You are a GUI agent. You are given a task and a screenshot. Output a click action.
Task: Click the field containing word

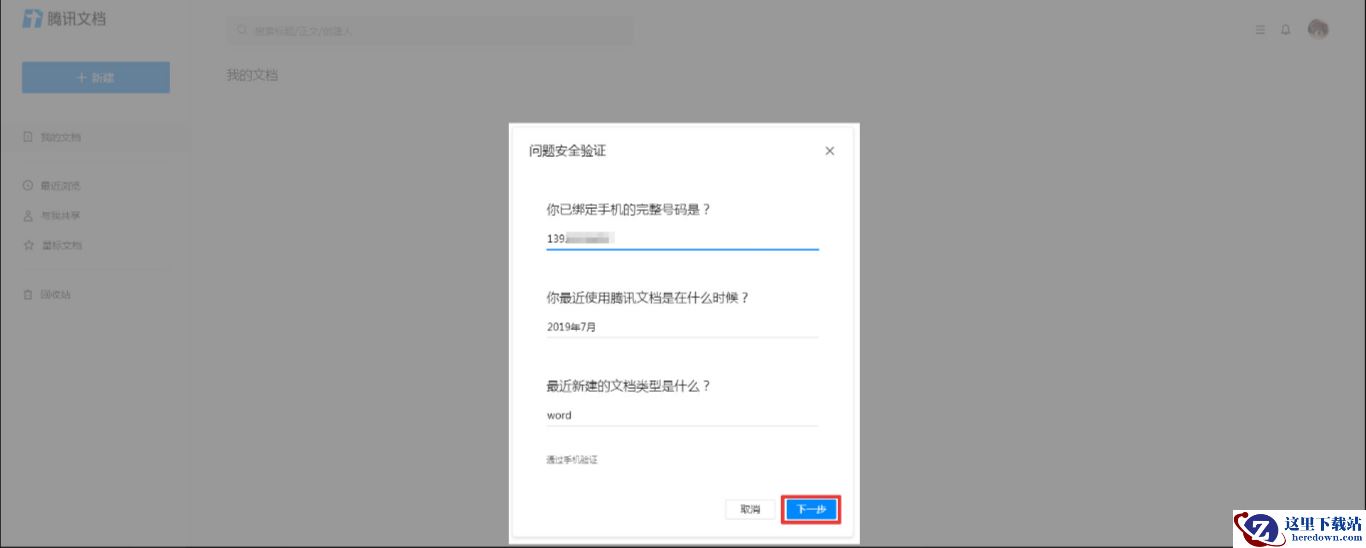tap(682, 415)
